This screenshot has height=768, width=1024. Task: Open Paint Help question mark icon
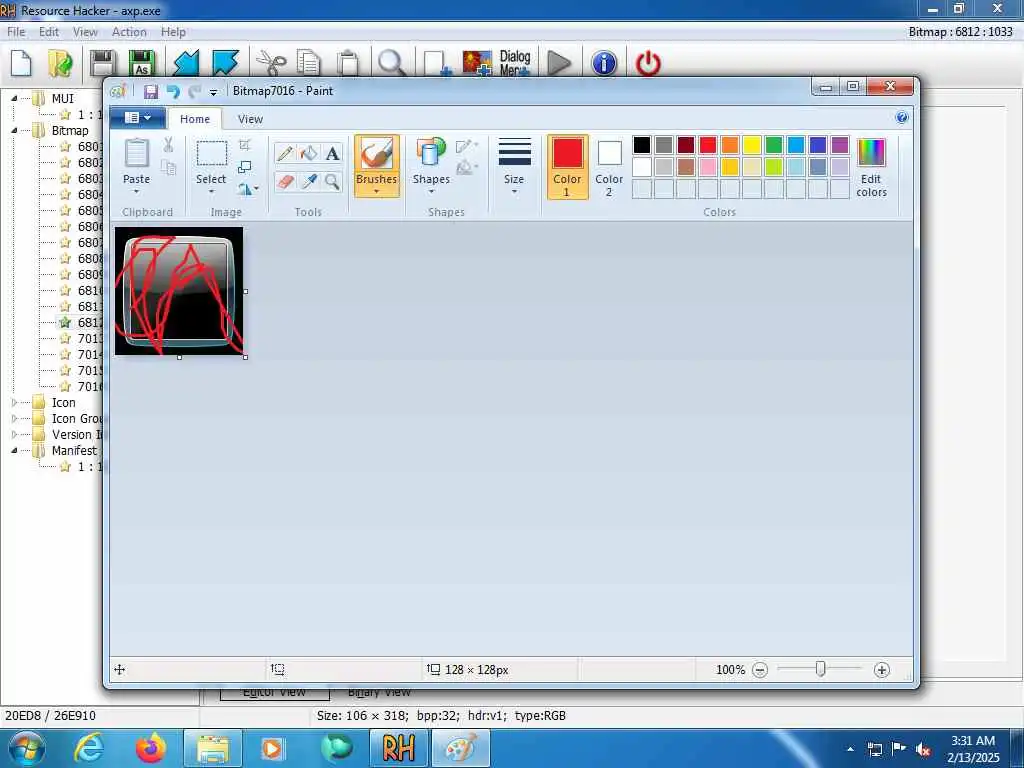pyautogui.click(x=902, y=118)
